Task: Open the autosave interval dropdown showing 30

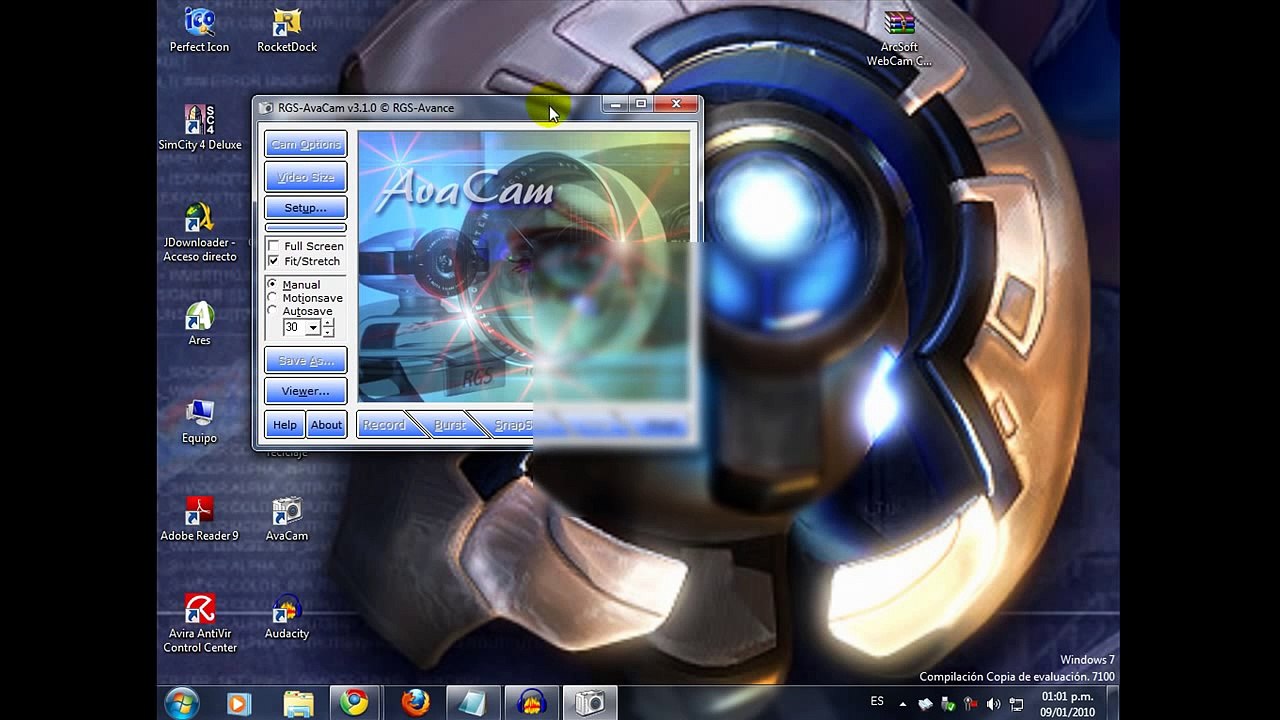Action: click(x=313, y=328)
